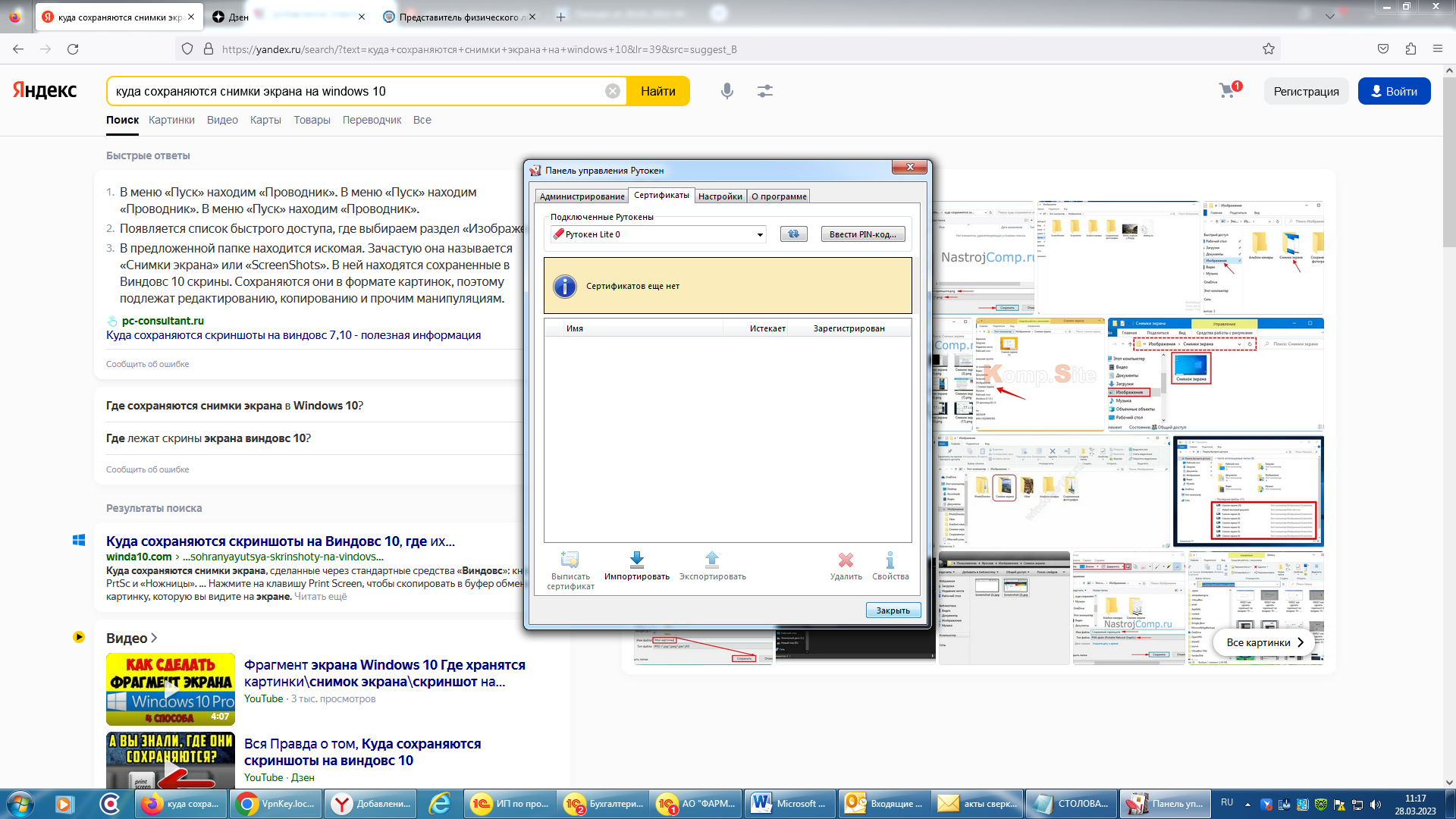Open the pc-consultant.ru answer link
This screenshot has height=819, width=1456.
pos(162,321)
